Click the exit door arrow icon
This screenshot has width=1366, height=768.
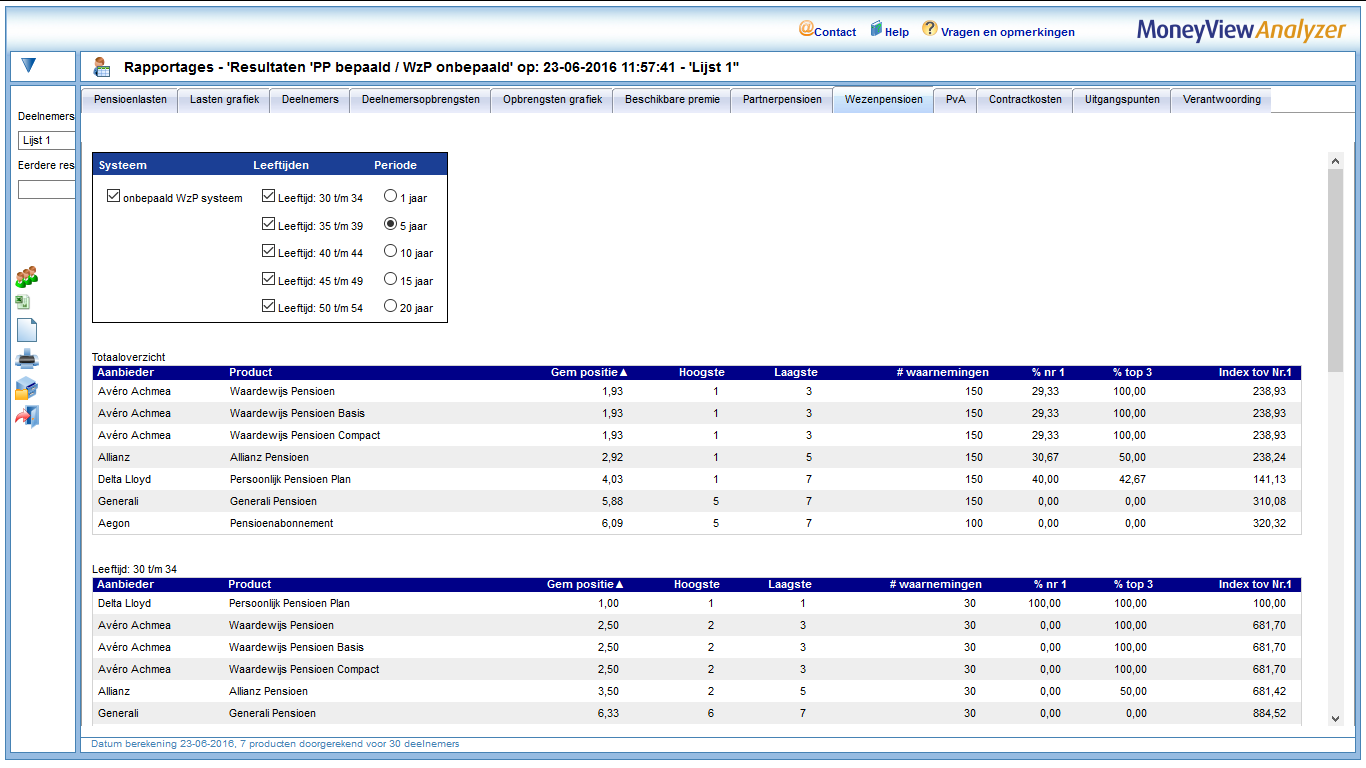click(27, 417)
